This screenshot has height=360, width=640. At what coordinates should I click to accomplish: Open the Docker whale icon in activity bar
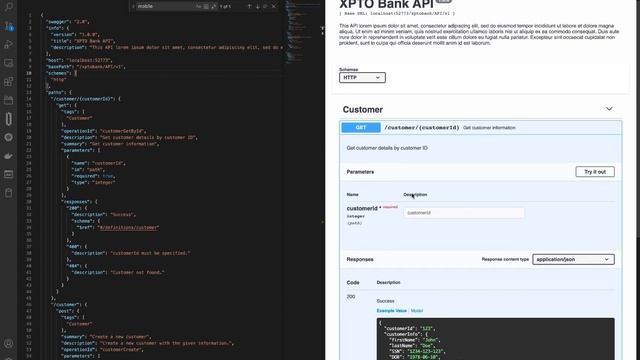click(x=9, y=156)
